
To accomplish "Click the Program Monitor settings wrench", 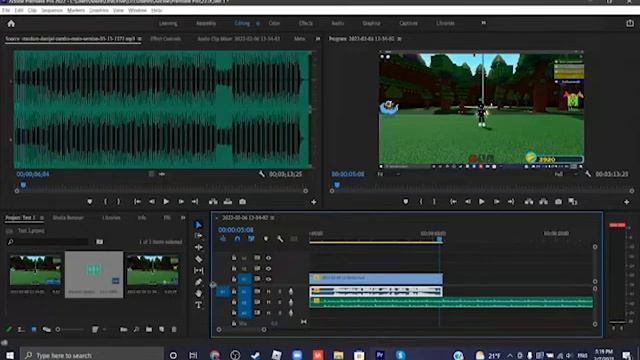I will point(588,174).
